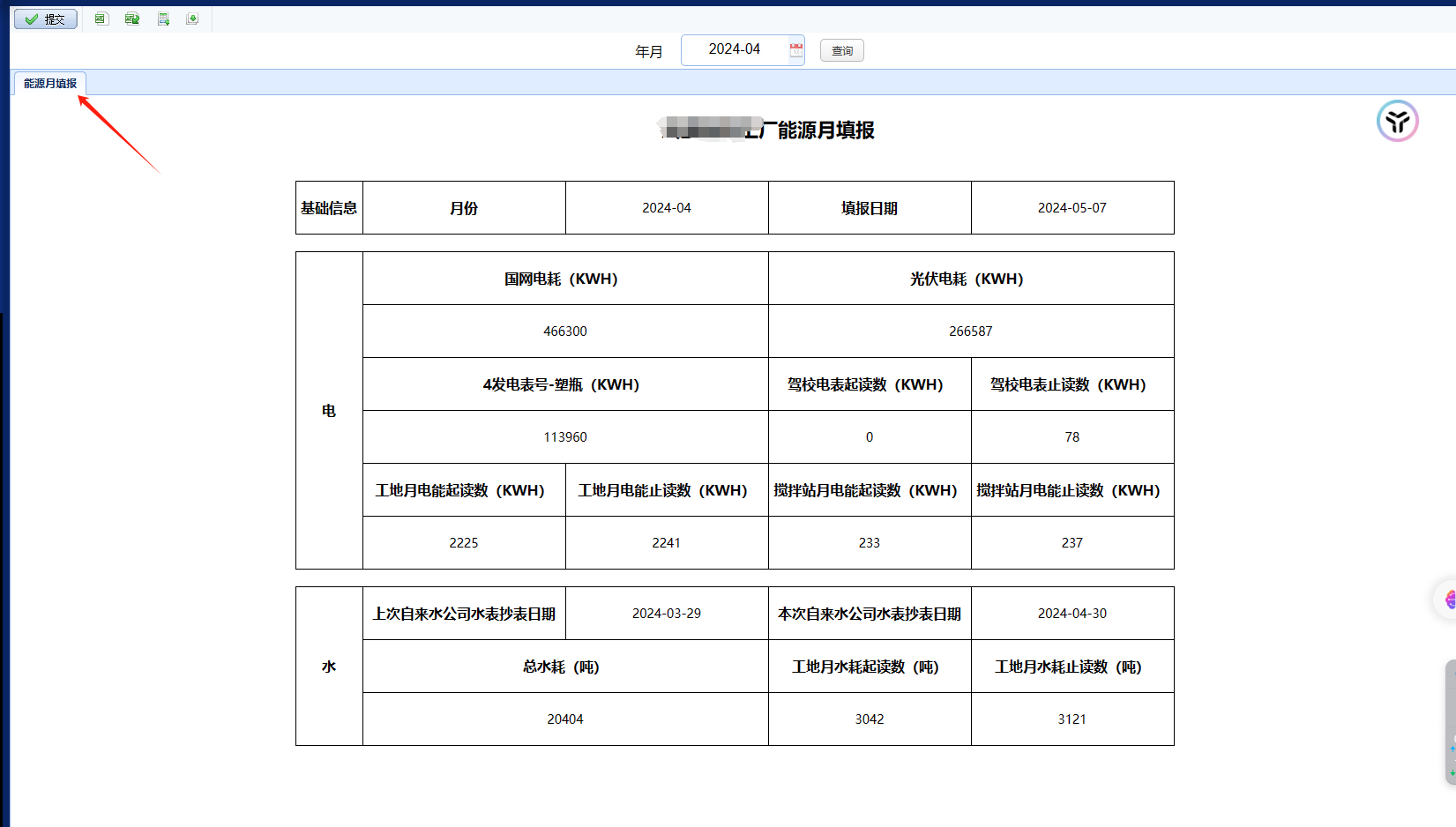The height and width of the screenshot is (827, 1456).
Task: Click the round floating Y logo icon
Action: 1397,122
